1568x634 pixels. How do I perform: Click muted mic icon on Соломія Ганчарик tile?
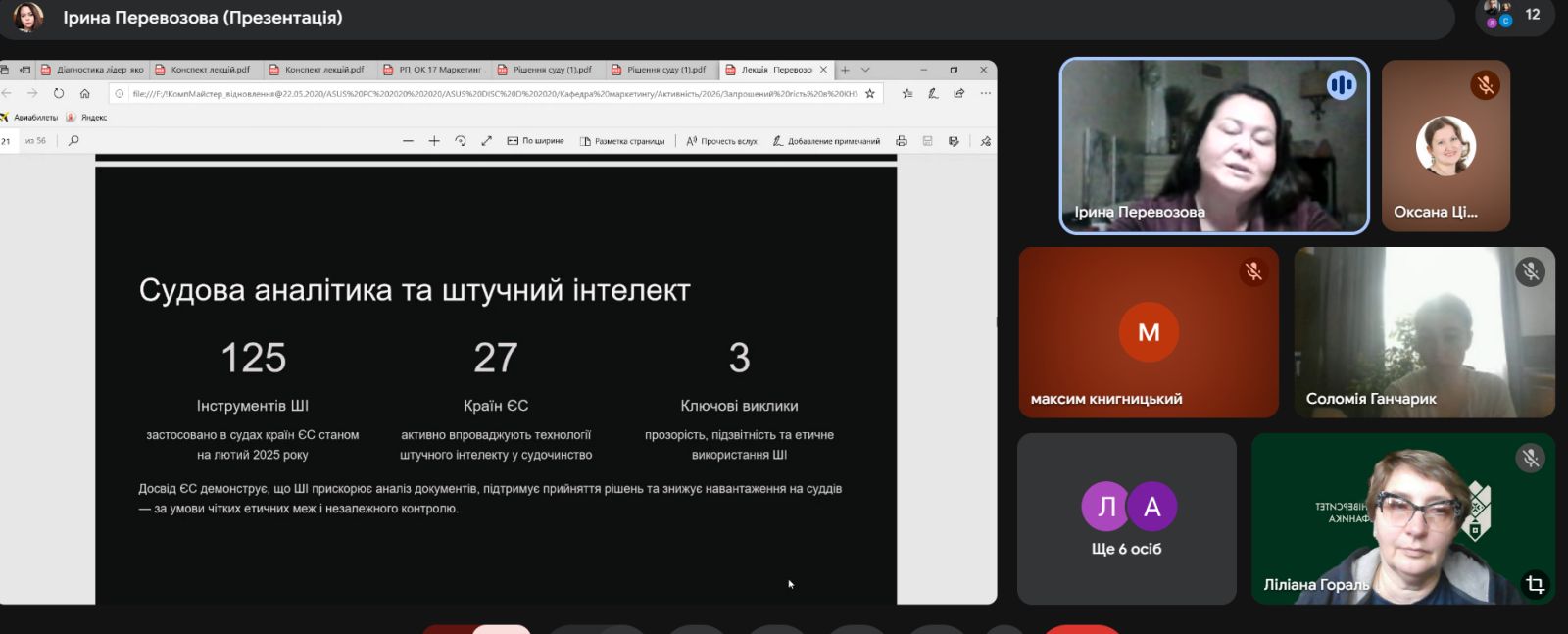point(1530,271)
